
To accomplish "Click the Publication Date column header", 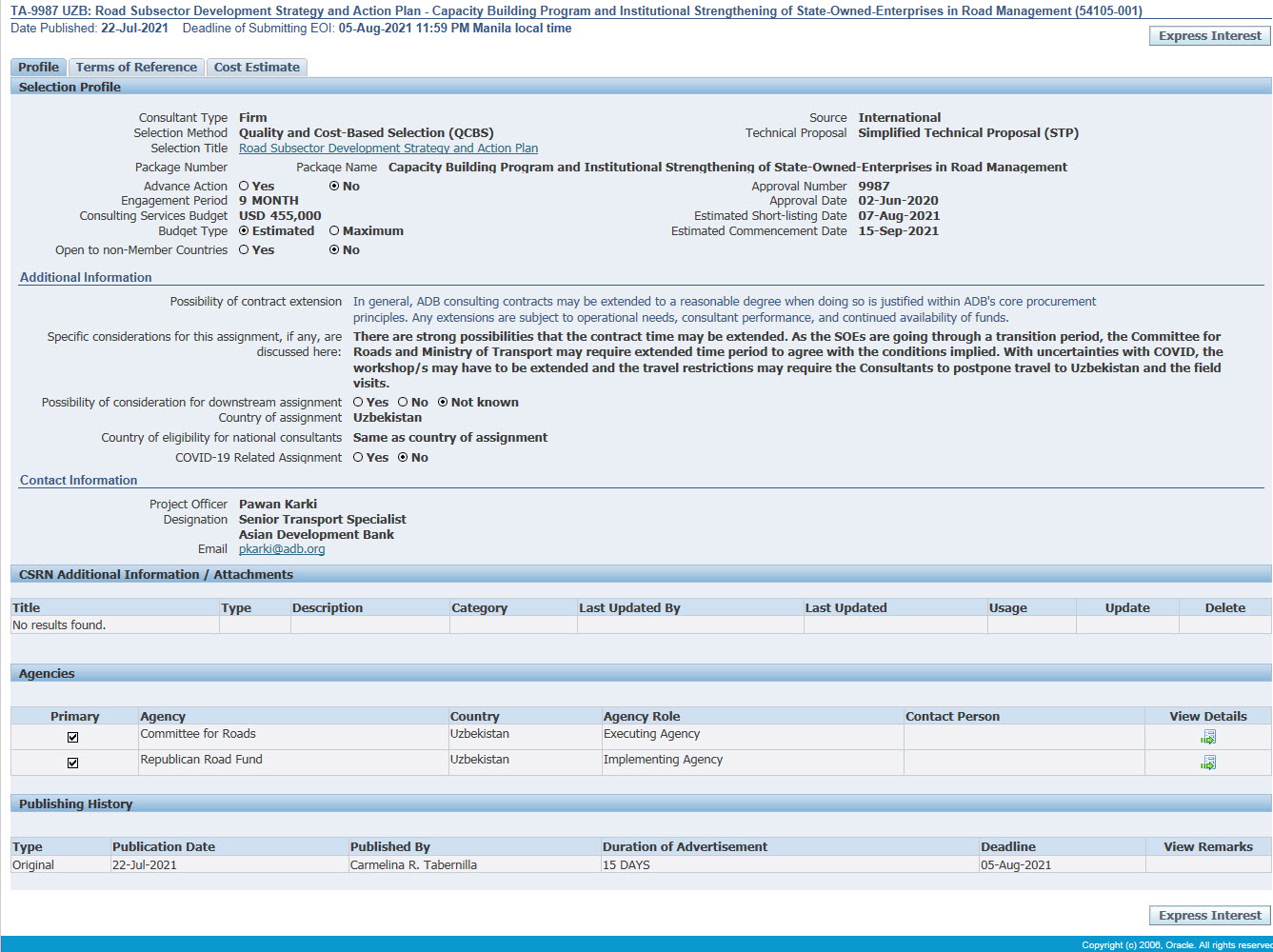I will tap(164, 847).
